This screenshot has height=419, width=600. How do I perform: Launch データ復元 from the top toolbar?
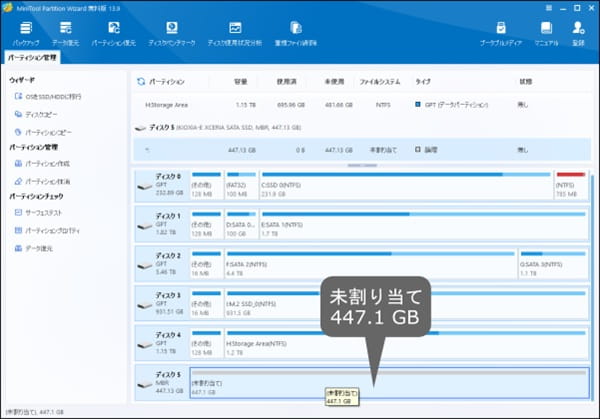tap(65, 34)
